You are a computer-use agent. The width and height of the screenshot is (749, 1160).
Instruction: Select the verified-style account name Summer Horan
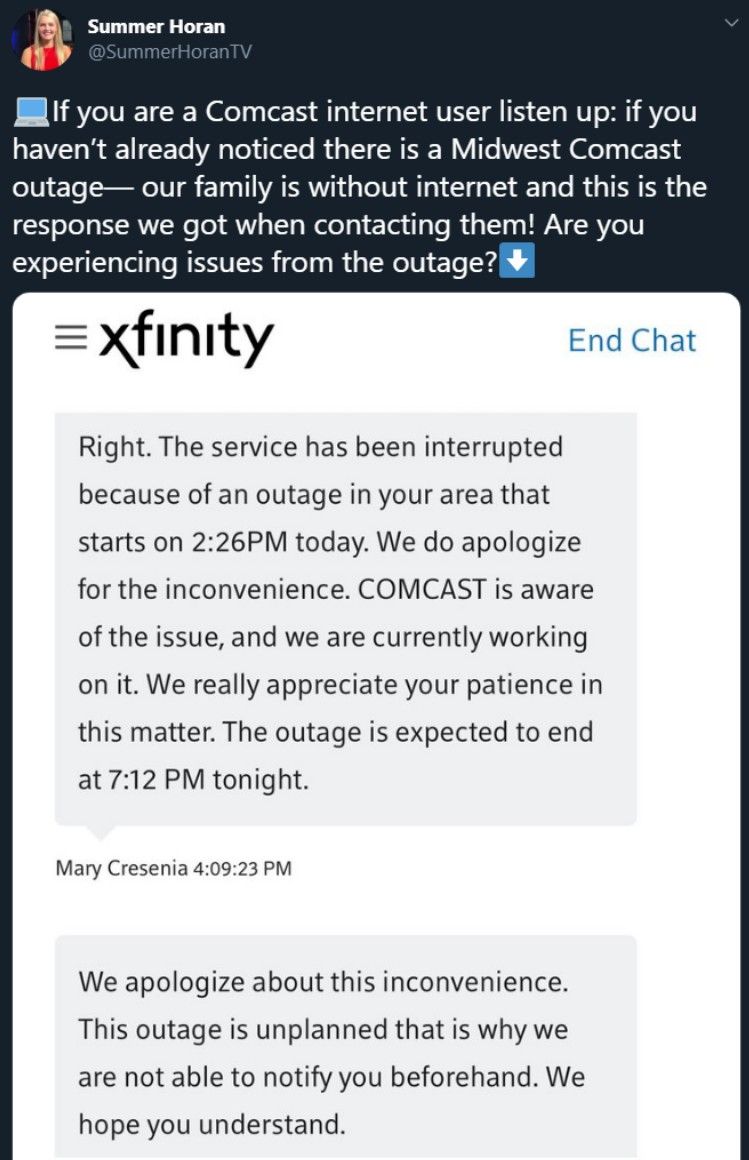pyautogui.click(x=156, y=27)
